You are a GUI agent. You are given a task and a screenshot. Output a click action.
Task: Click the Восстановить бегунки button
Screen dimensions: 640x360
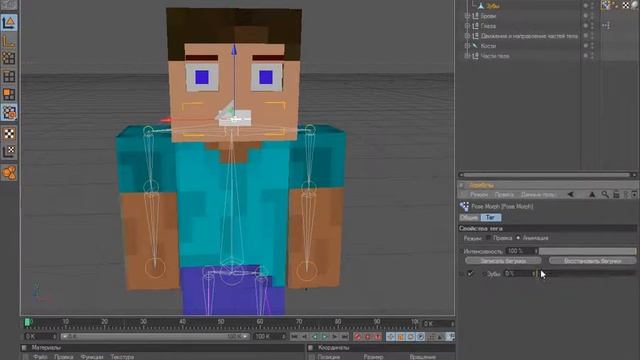[x=592, y=261]
